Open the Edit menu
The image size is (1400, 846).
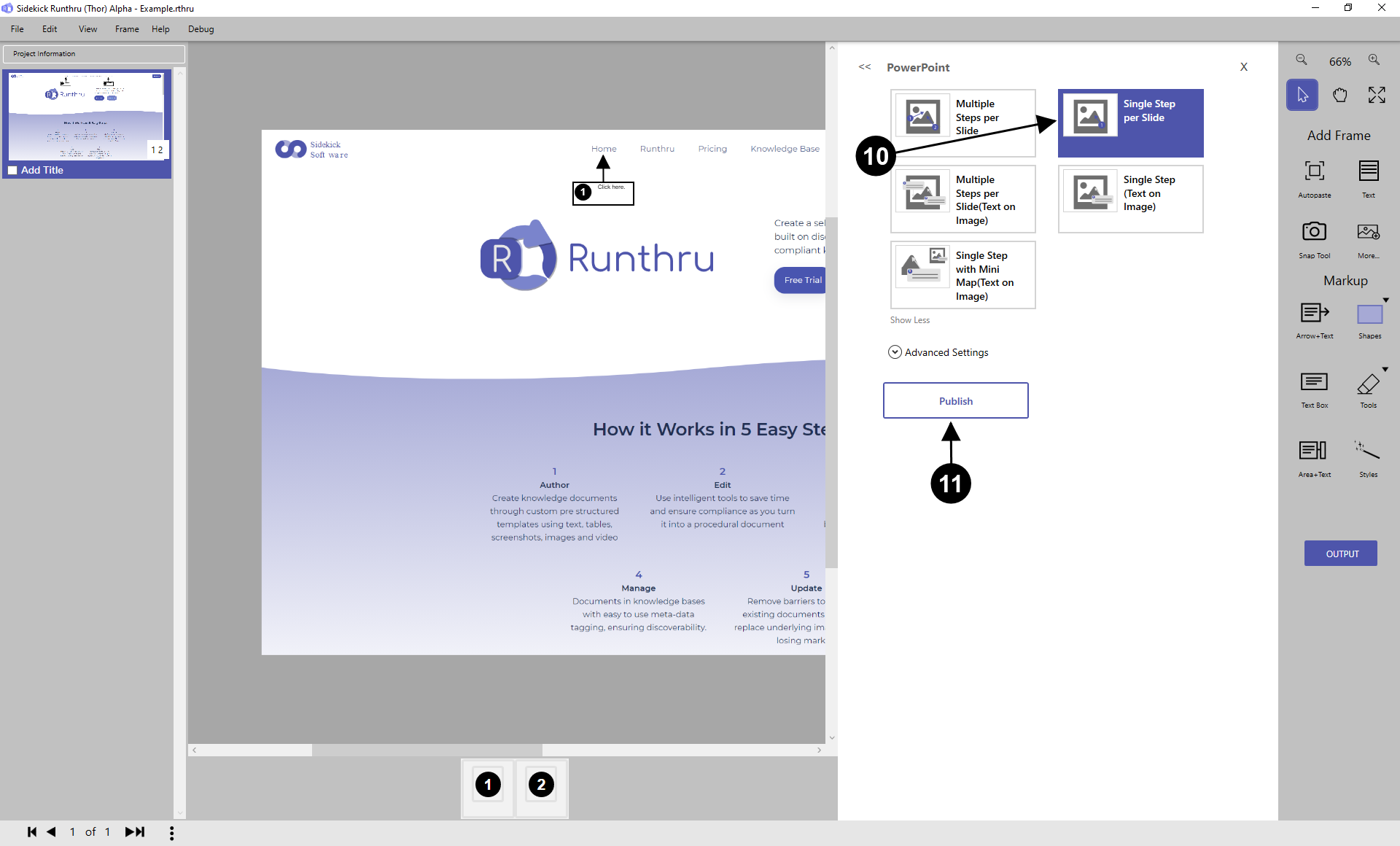click(50, 29)
